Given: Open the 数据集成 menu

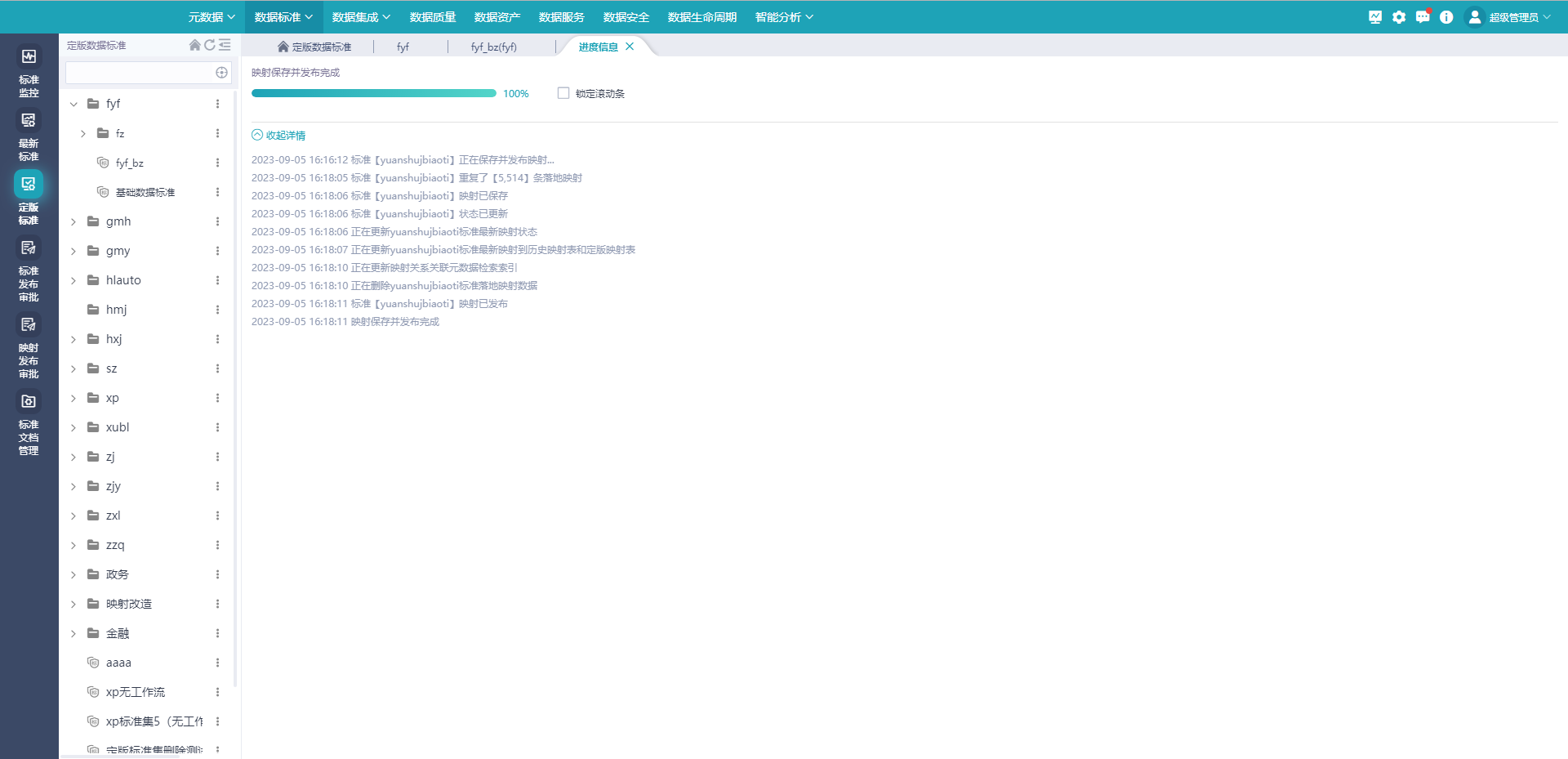Looking at the screenshot, I should (361, 17).
